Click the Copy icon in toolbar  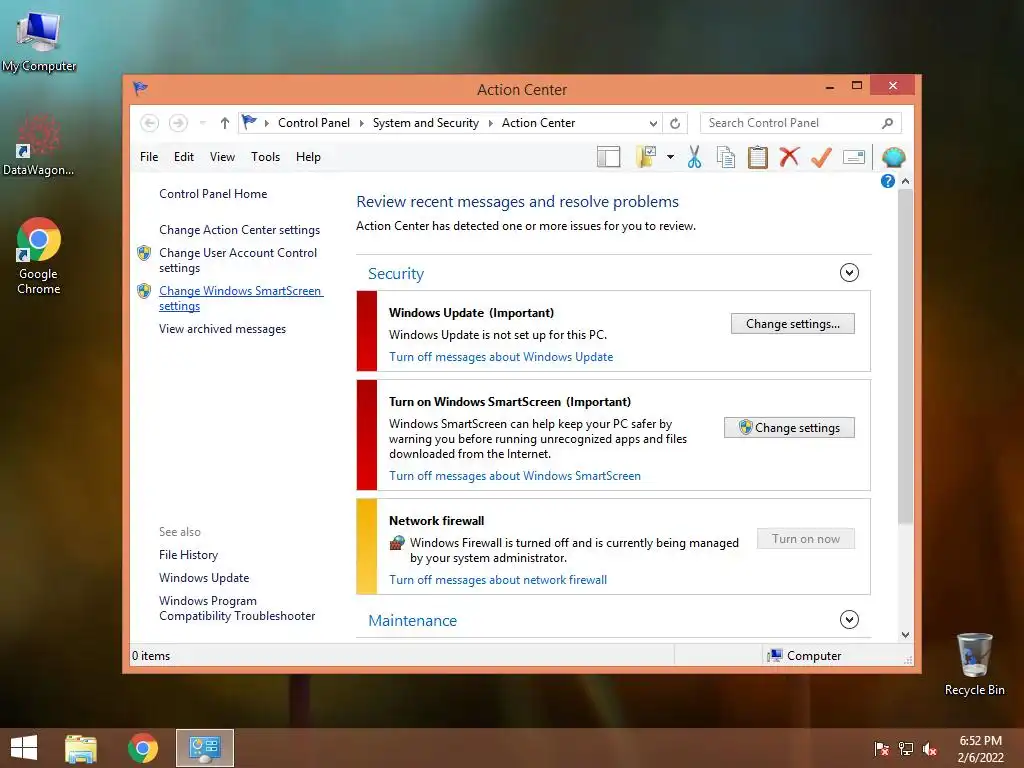(726, 157)
